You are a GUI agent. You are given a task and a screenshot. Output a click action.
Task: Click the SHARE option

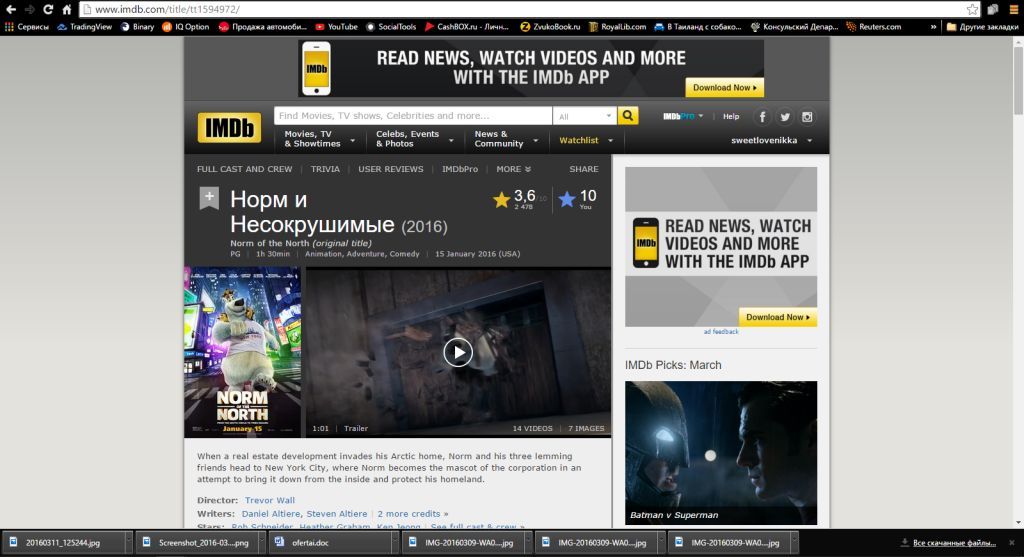click(x=584, y=169)
